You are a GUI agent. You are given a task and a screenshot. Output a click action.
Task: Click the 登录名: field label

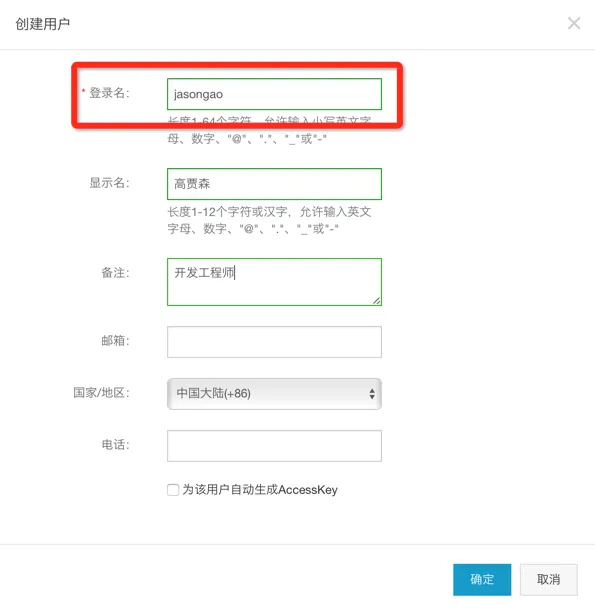[x=109, y=93]
